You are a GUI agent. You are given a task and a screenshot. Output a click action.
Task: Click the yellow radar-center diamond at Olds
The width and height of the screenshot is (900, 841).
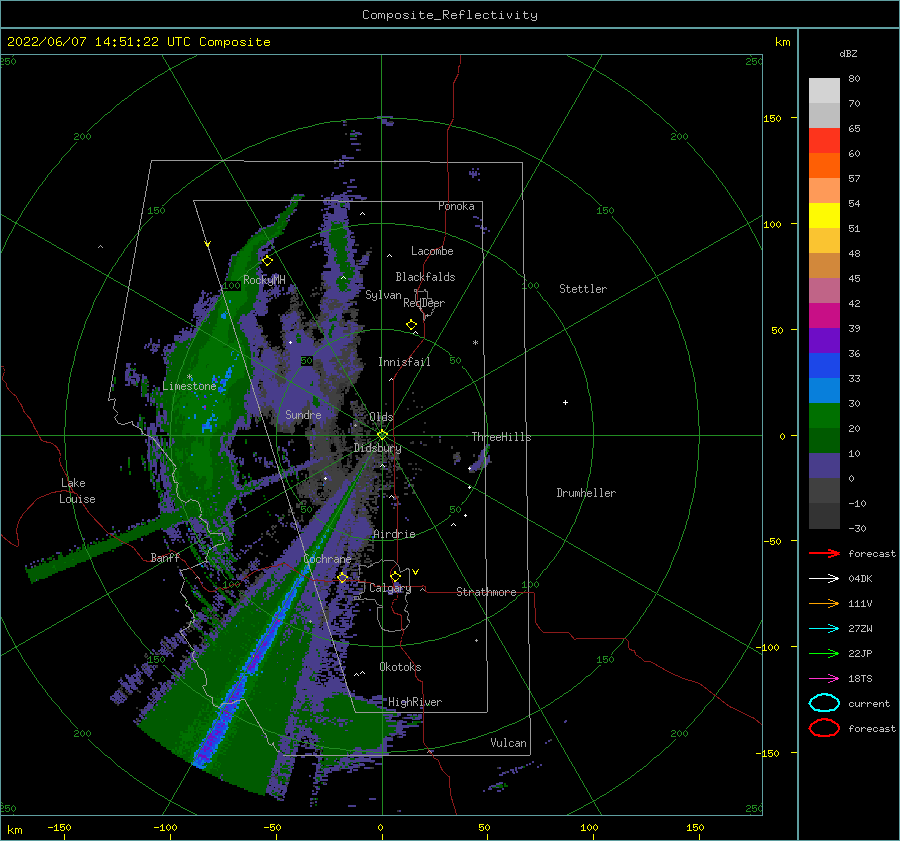coord(382,435)
